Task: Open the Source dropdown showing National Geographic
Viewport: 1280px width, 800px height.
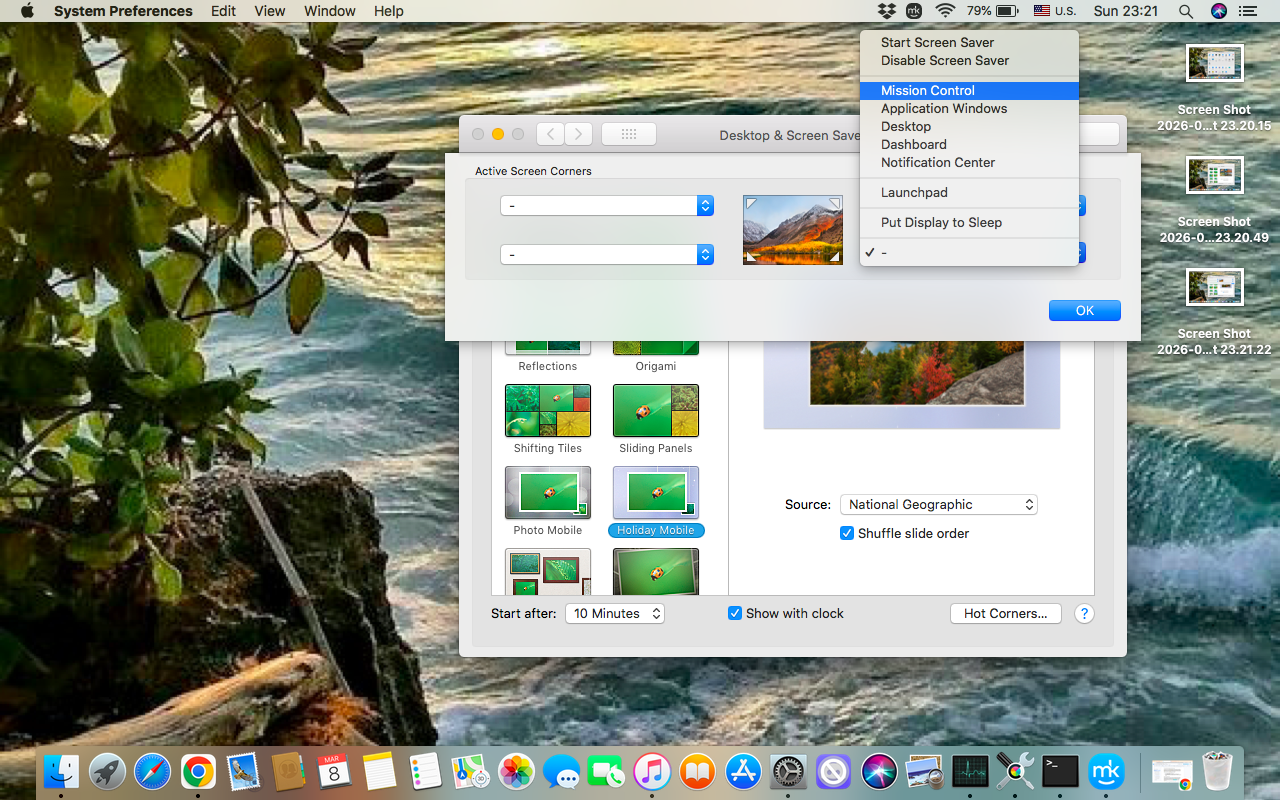Action: click(938, 504)
